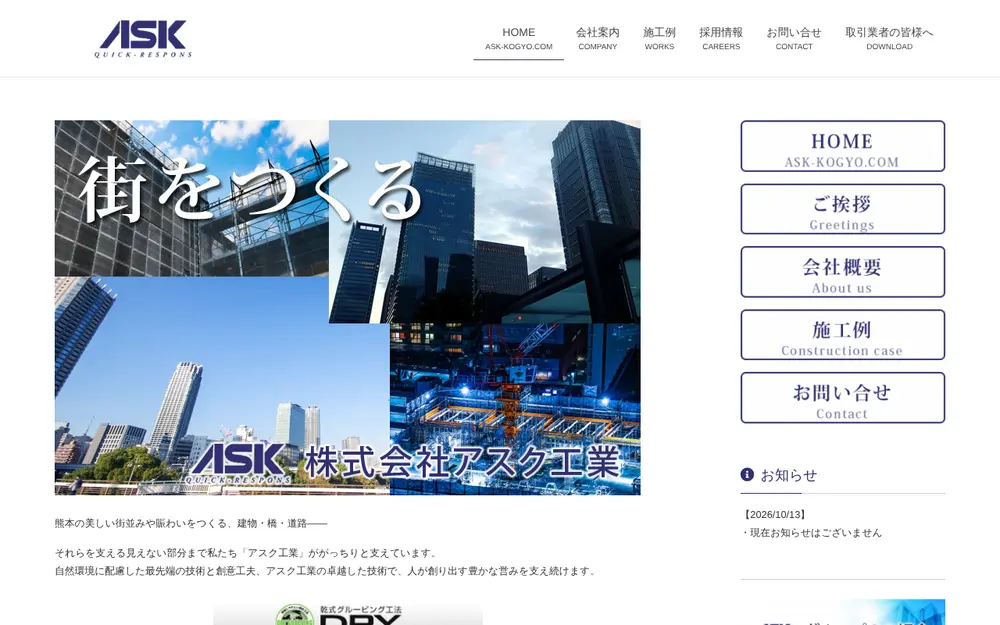Go to 施工例 WORKS menu item
Viewport: 1000px width, 625px height.
659,38
